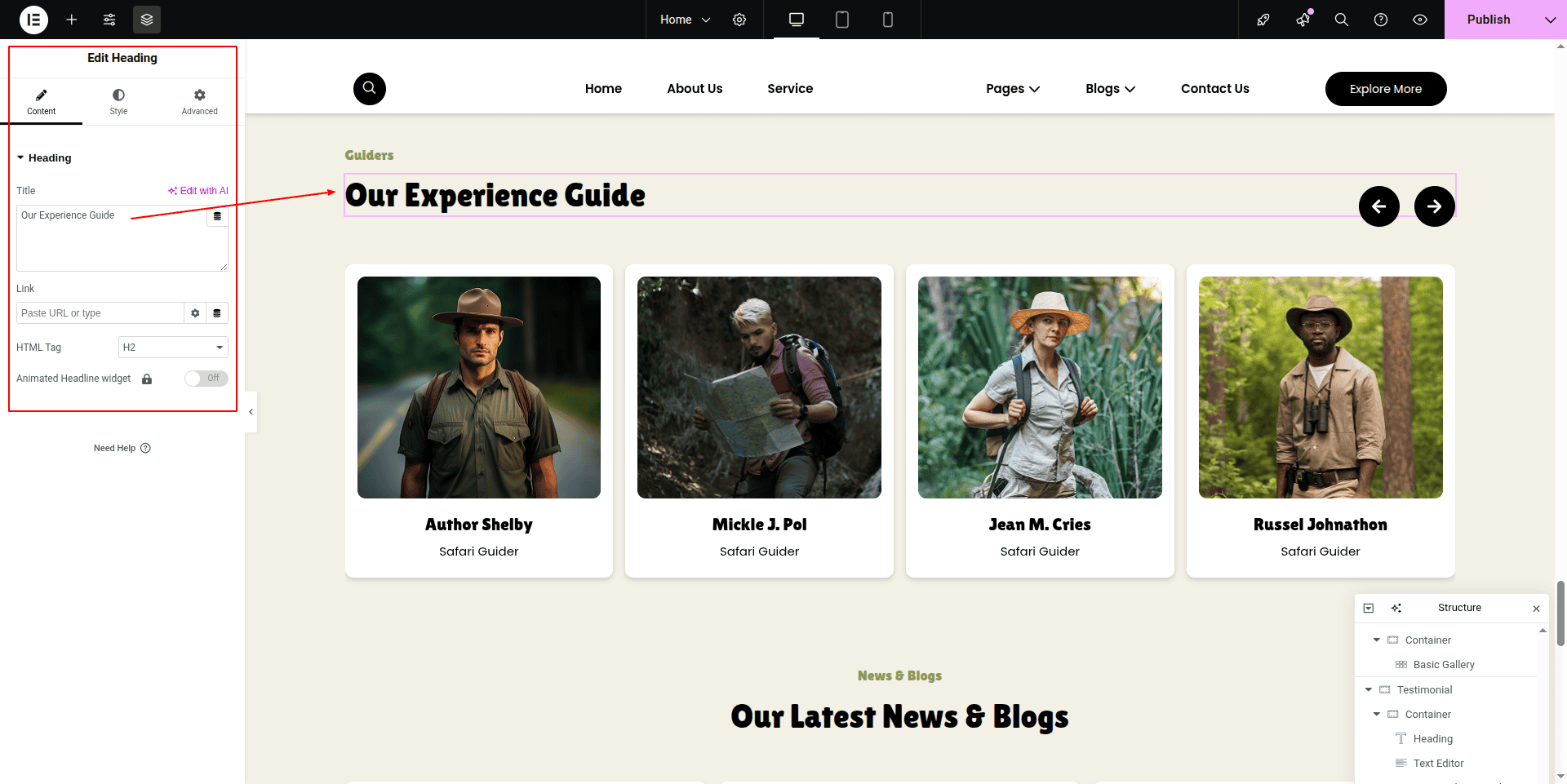The height and width of the screenshot is (784, 1567).
Task: Click the Edit with AI link
Action: click(198, 191)
